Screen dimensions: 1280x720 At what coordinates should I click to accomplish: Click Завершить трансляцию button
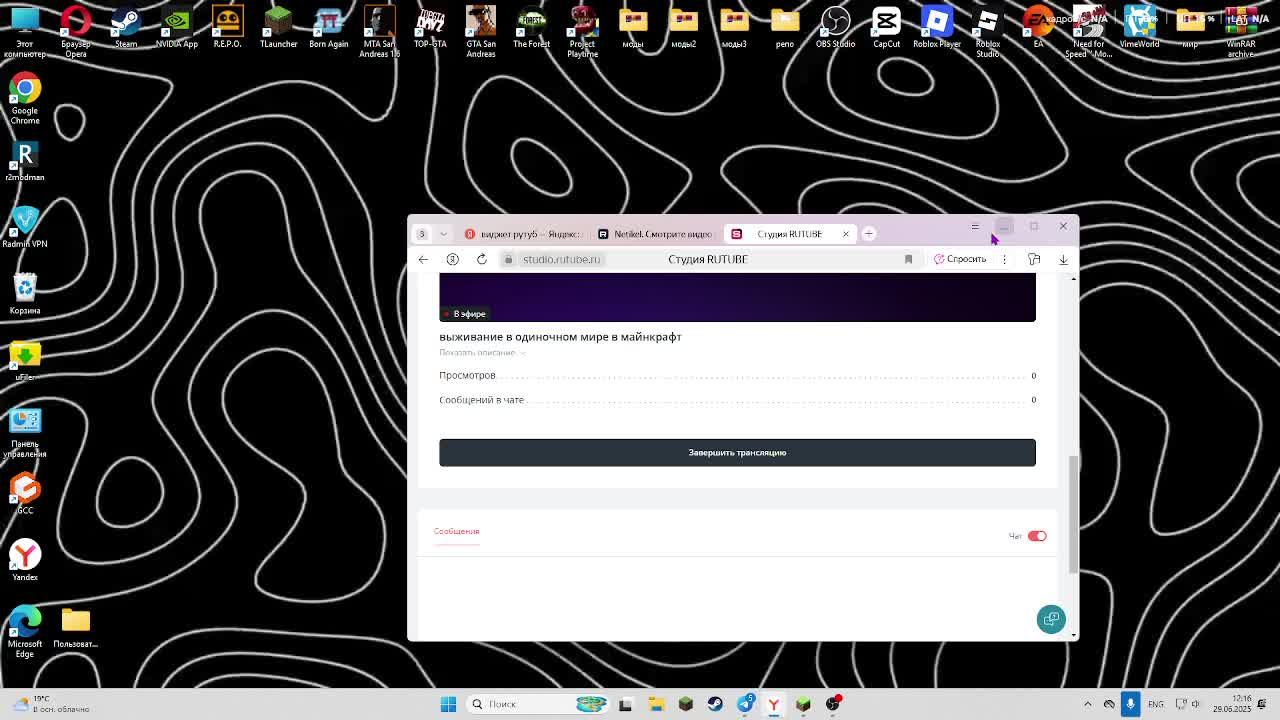tap(737, 452)
